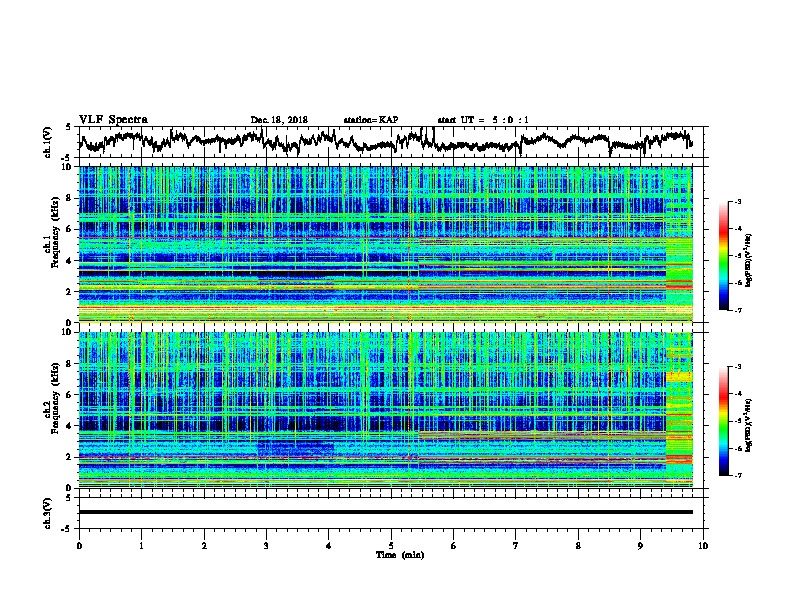This screenshot has height=612, width=792.
Task: Click the "Time (min)" axis title
Action: (x=400, y=555)
